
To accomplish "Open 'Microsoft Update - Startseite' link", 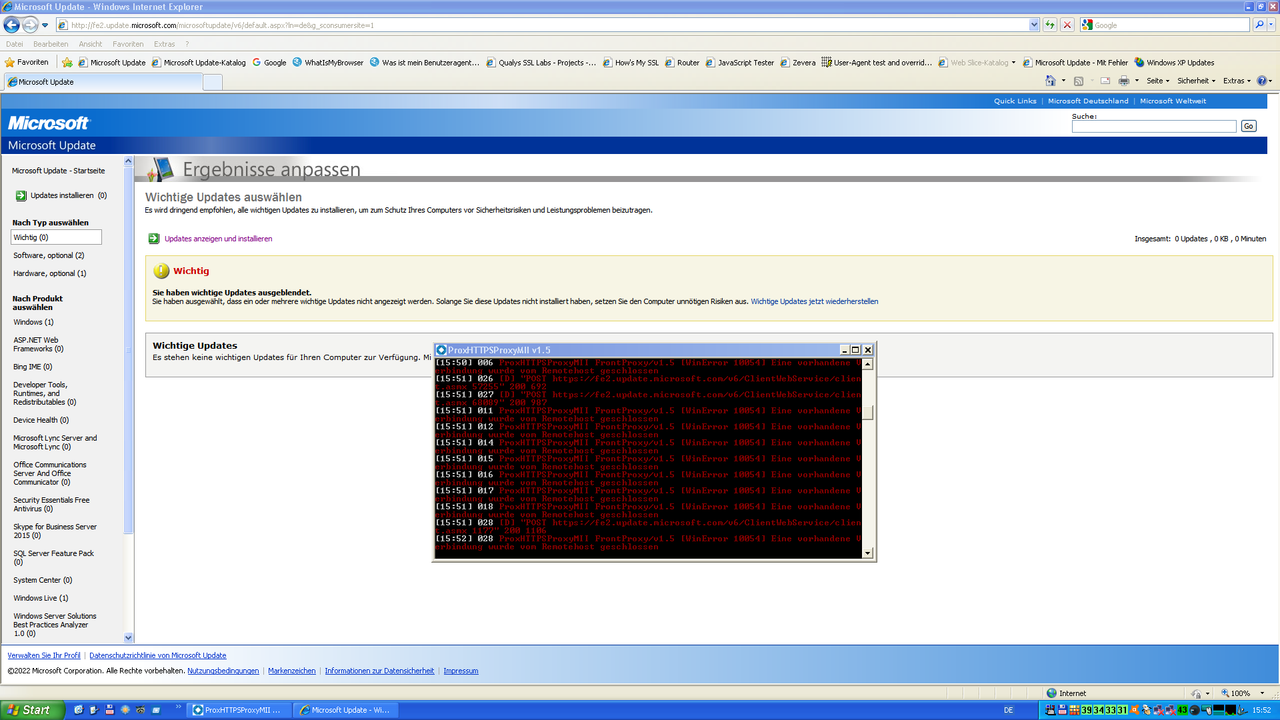I will pyautogui.click(x=58, y=171).
